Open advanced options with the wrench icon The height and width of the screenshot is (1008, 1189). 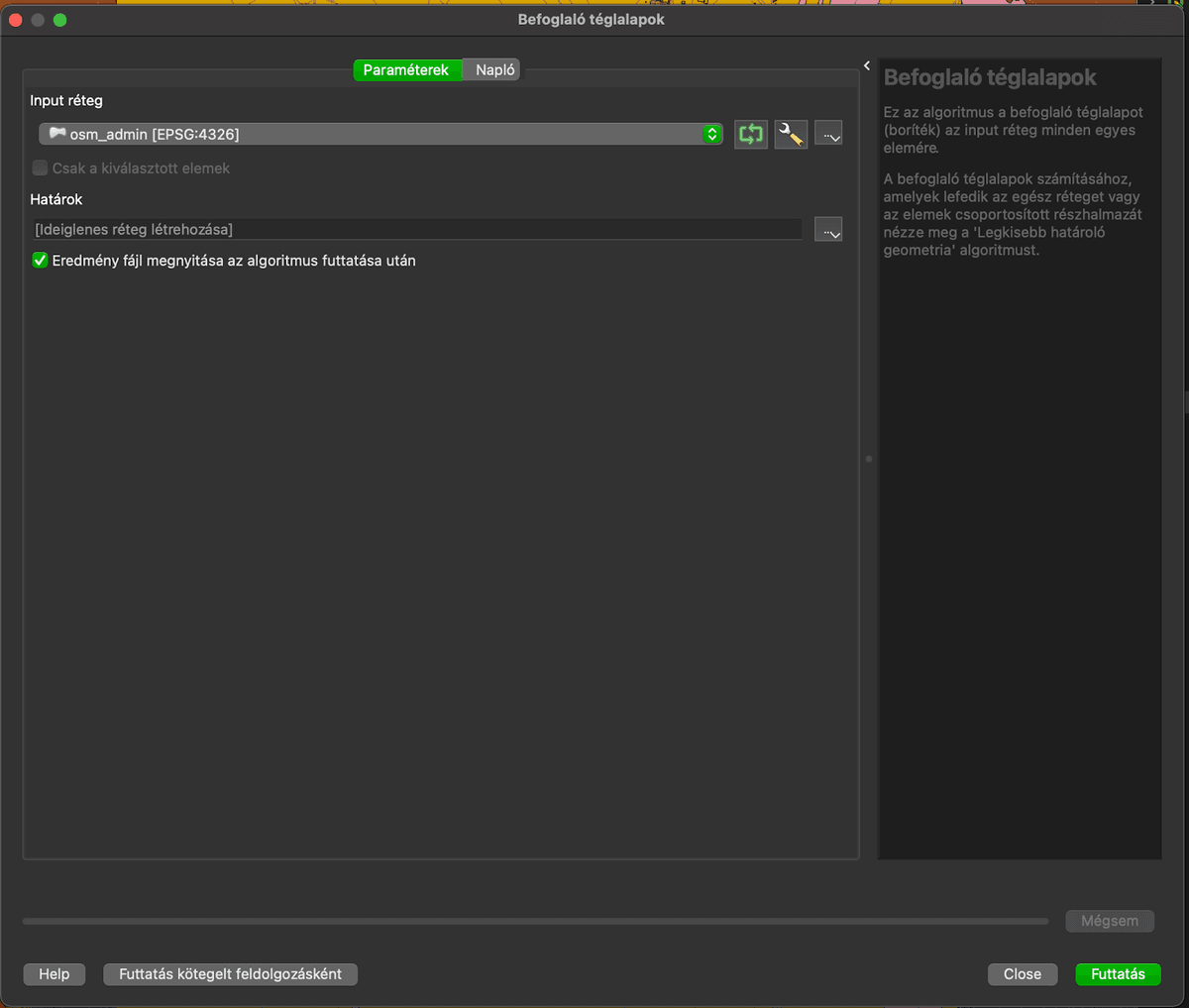coord(791,134)
